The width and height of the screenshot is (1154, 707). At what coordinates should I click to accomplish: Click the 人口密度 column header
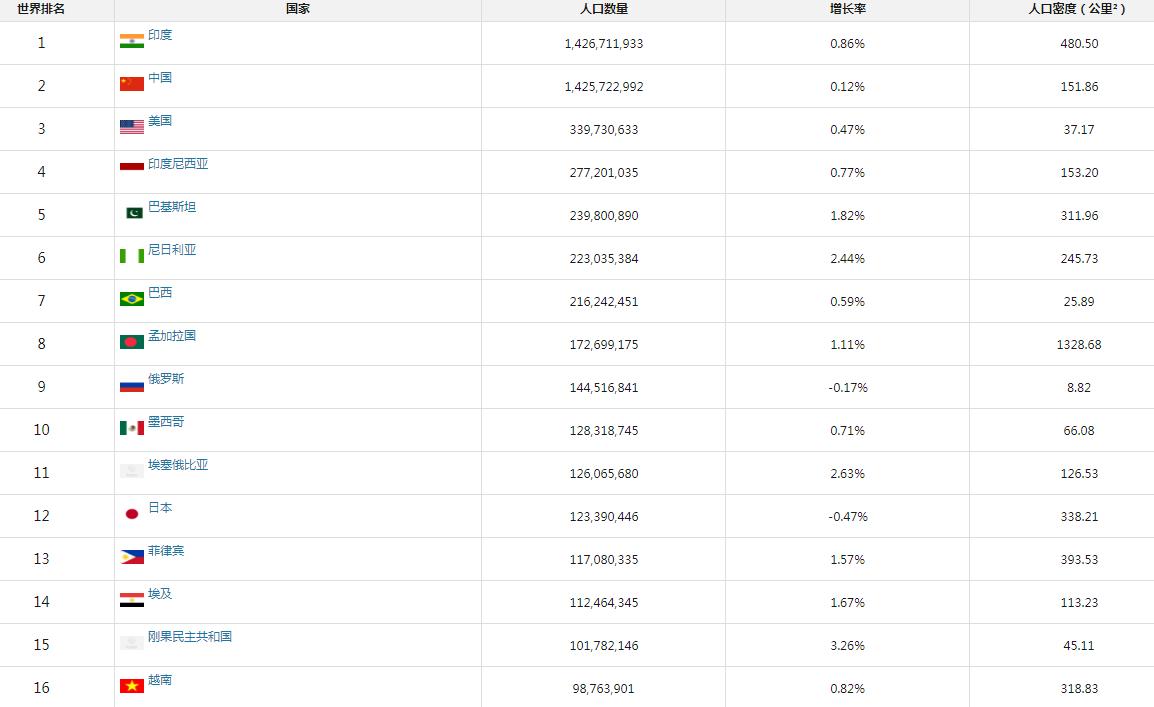pyautogui.click(x=1077, y=9)
